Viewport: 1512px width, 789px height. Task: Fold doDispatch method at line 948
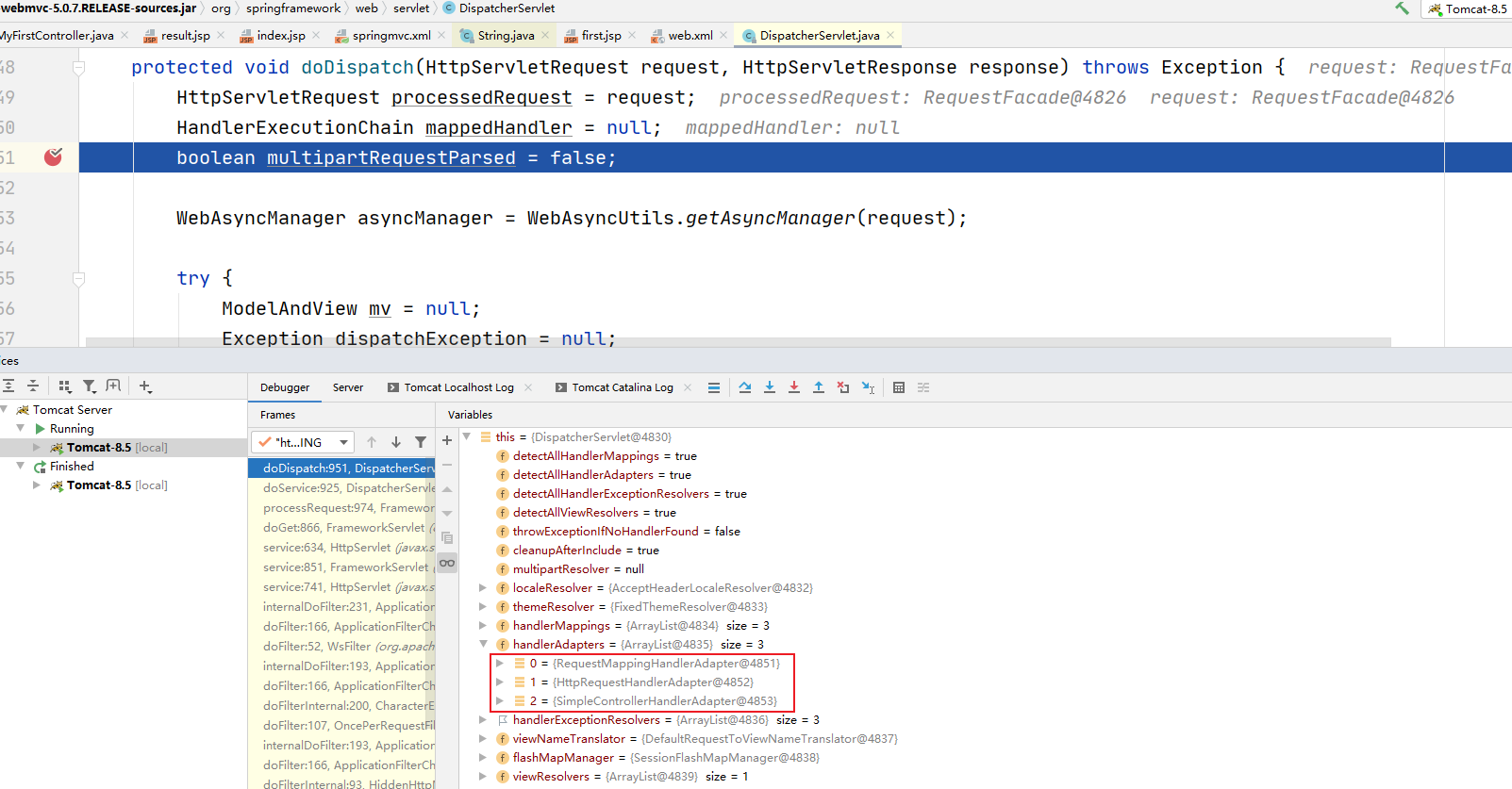point(79,68)
